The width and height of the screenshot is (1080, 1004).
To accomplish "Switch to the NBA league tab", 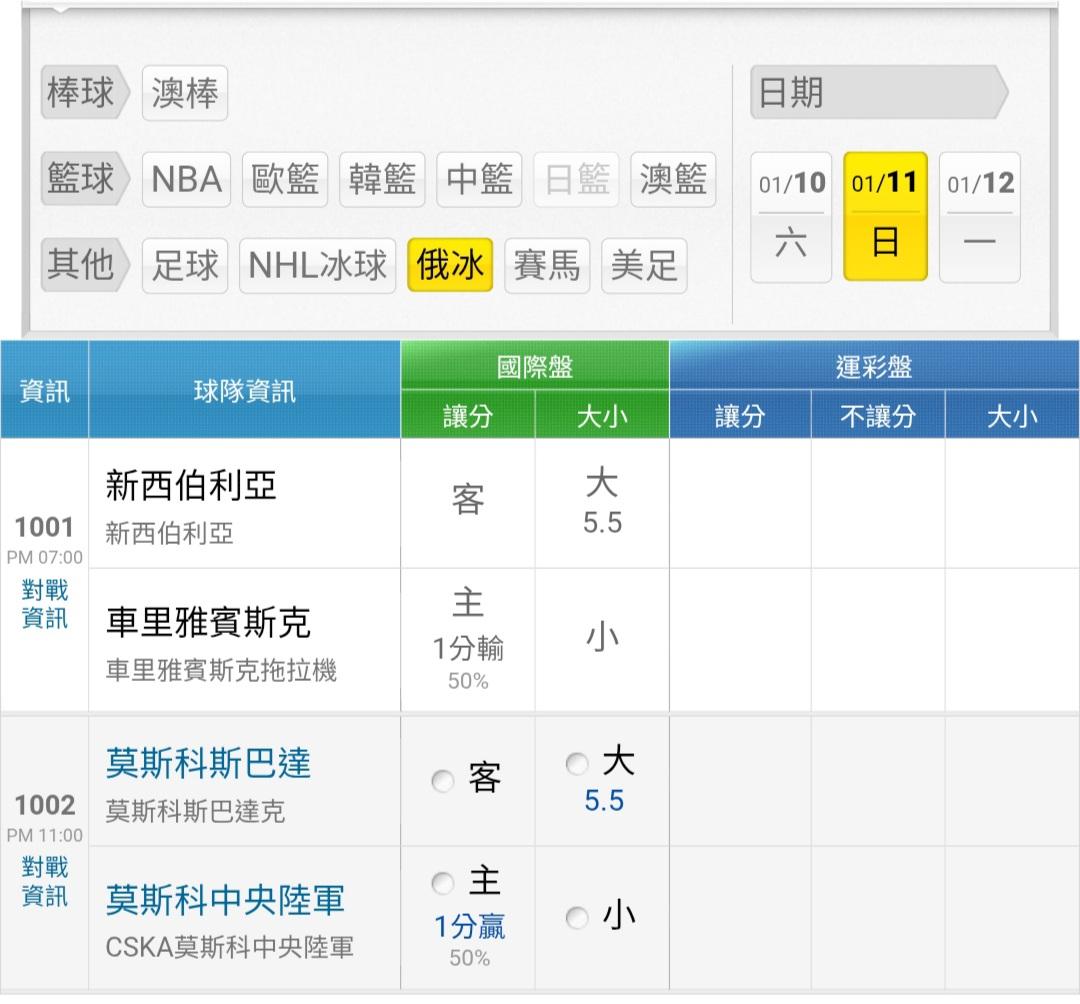I will (x=186, y=180).
